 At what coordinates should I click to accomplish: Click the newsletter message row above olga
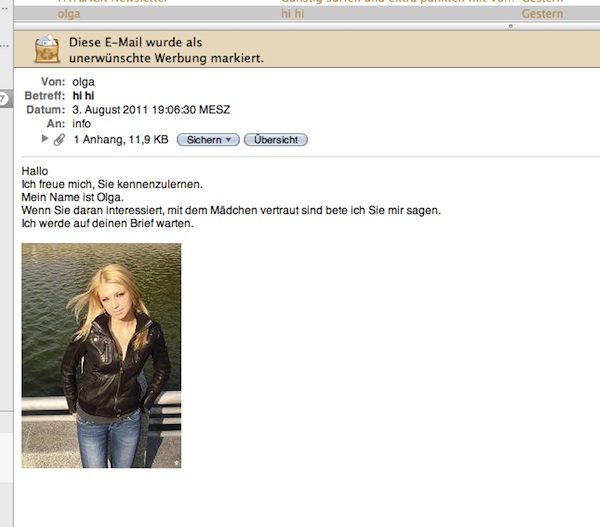click(x=307, y=2)
